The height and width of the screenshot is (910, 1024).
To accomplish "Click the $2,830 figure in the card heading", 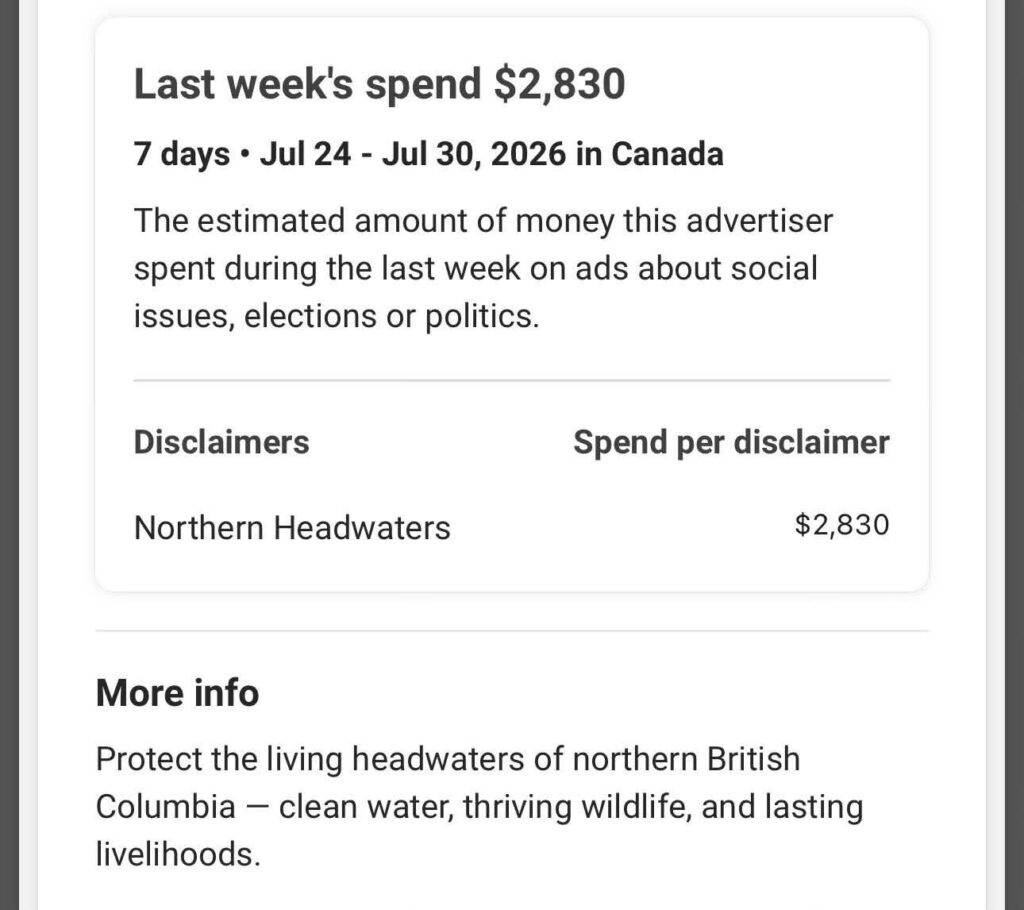I will [x=560, y=84].
